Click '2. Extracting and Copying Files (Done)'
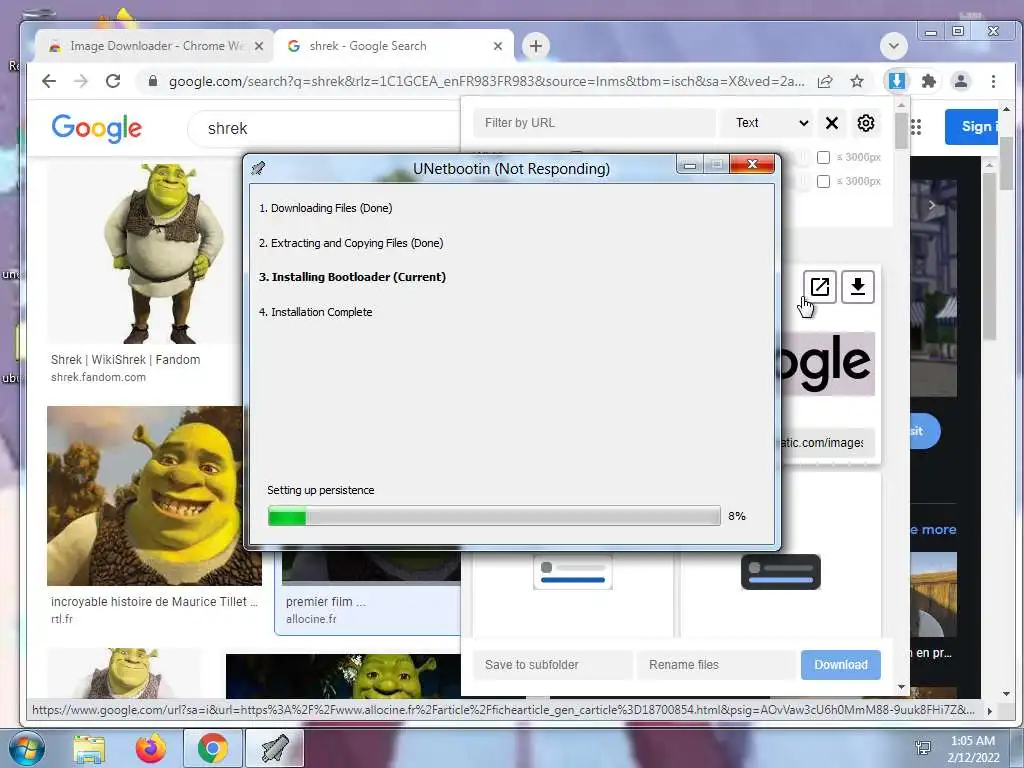The image size is (1024, 768). click(x=351, y=243)
